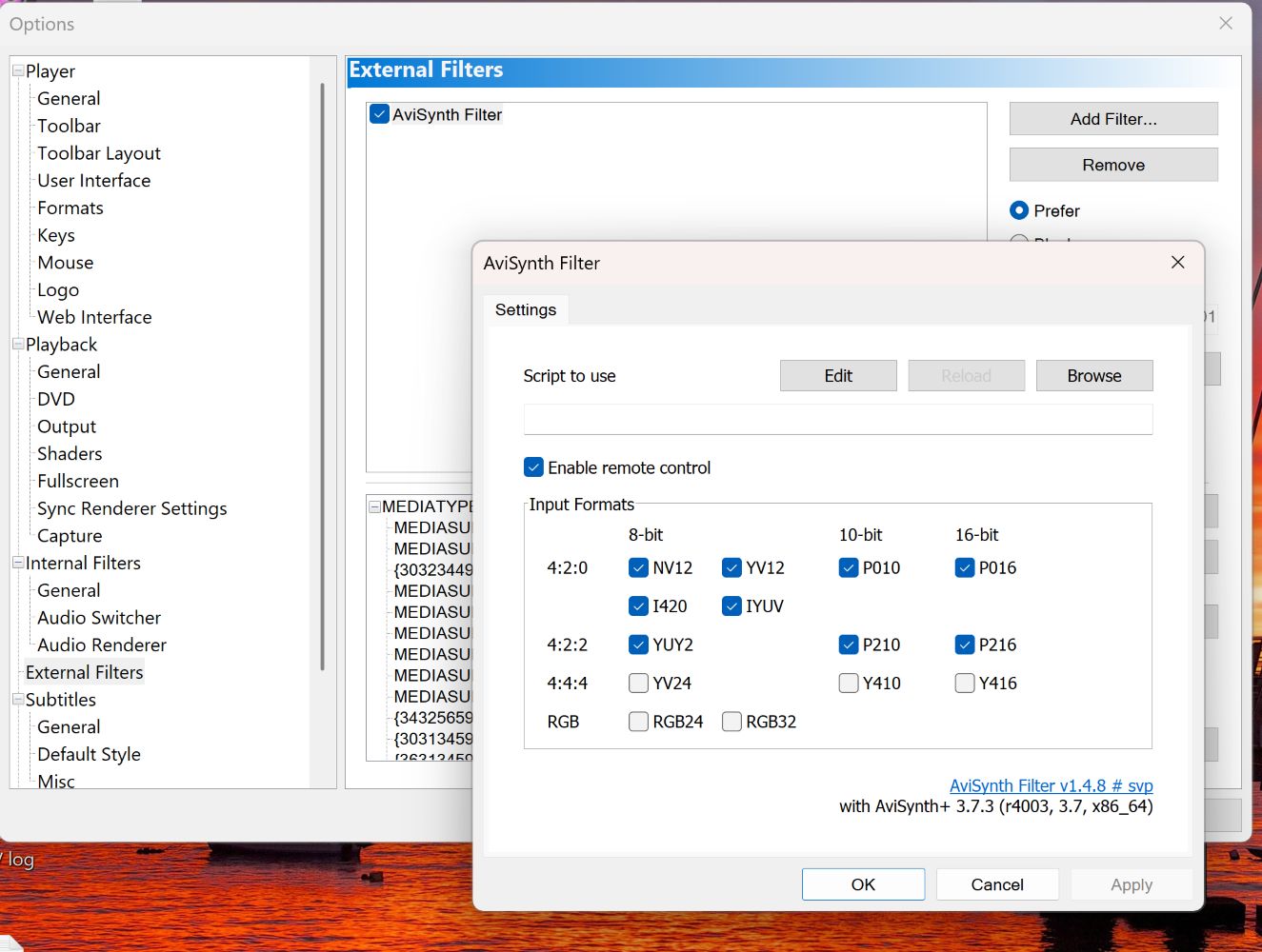Select the {30313459 media subtype row
Screen dimensions: 1262x952
[433, 738]
